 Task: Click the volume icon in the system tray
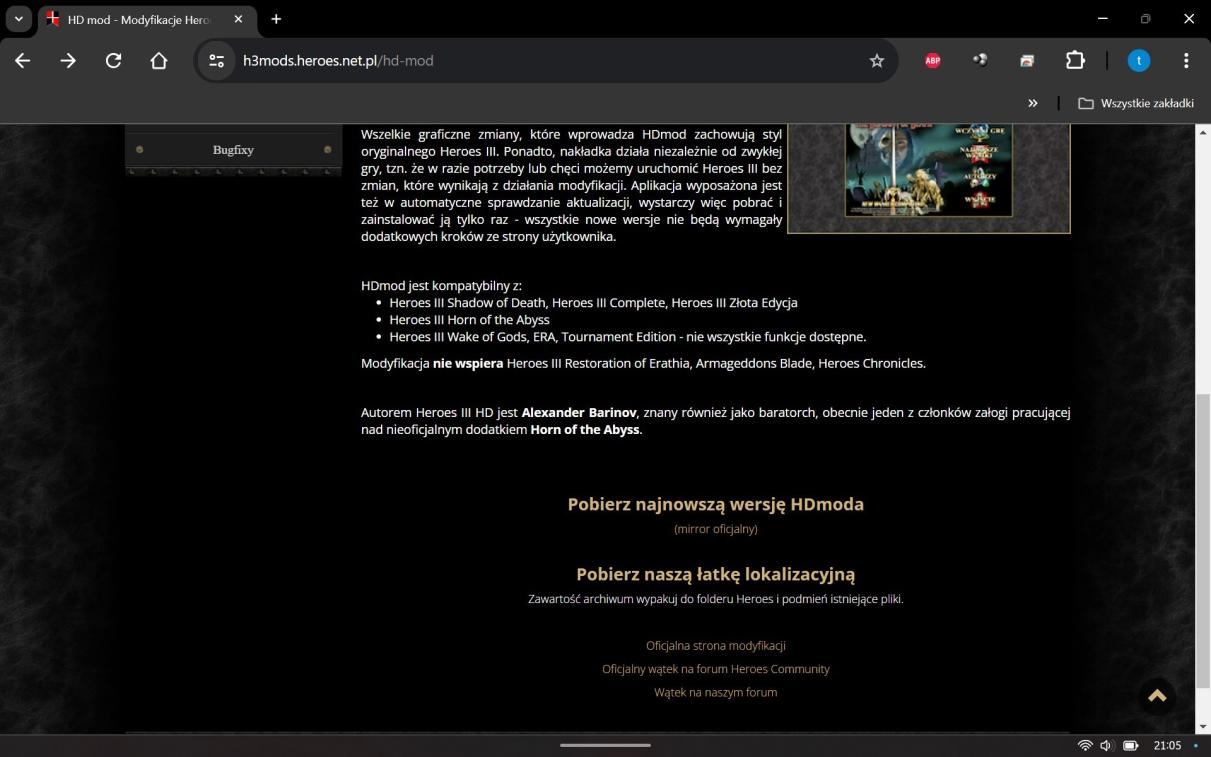click(1105, 745)
